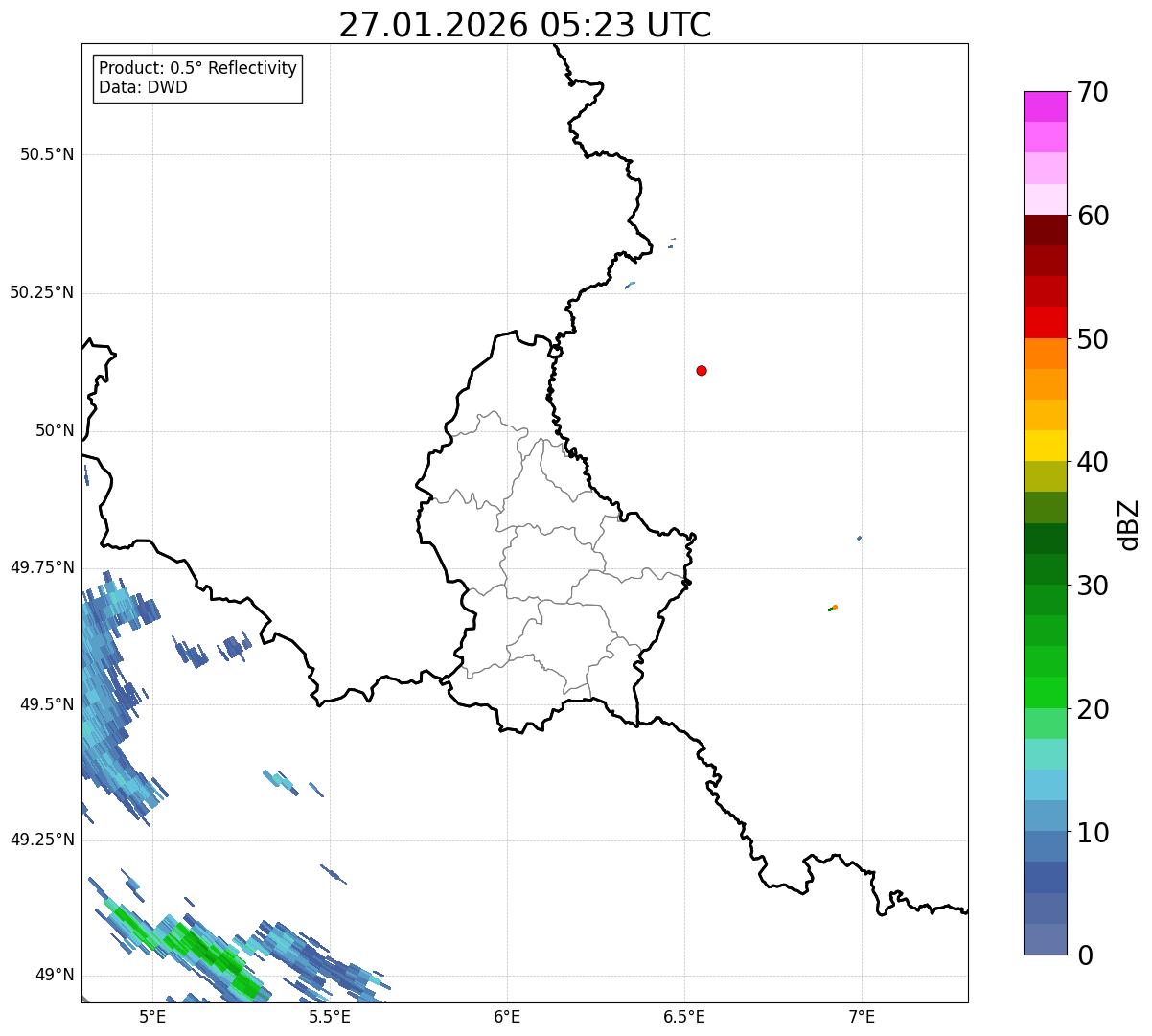Click the red station marker dot

702,370
